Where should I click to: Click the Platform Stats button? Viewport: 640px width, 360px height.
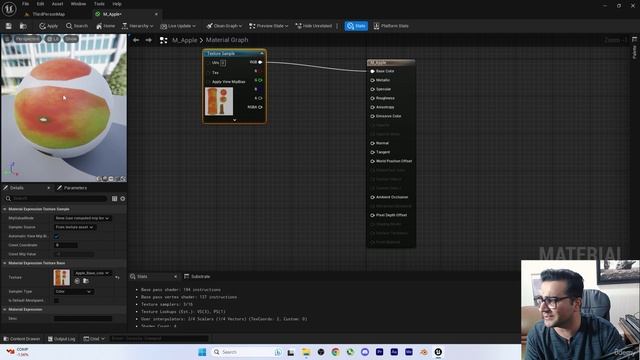pos(391,26)
